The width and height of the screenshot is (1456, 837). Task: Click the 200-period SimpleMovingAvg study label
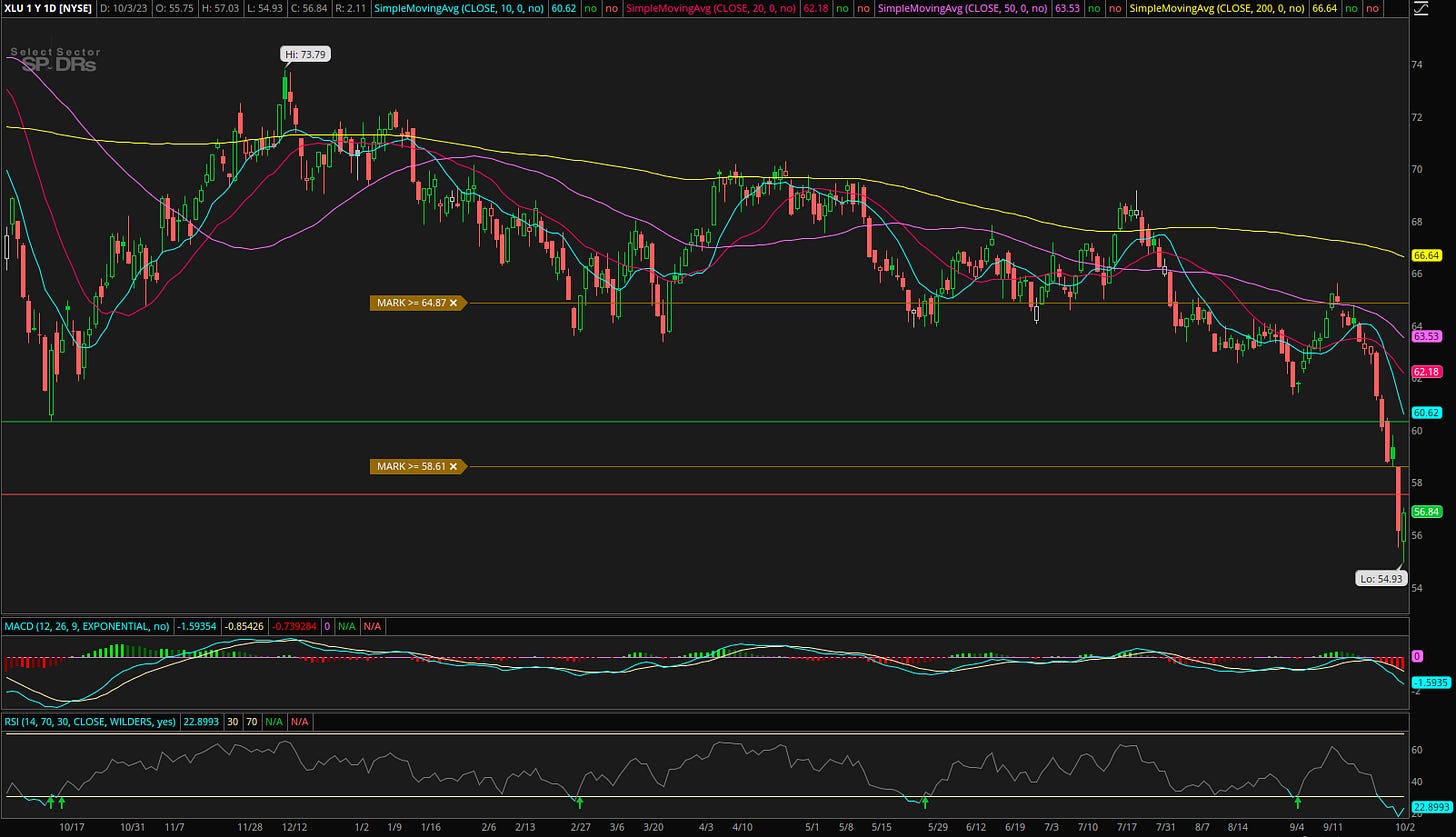click(x=1218, y=8)
